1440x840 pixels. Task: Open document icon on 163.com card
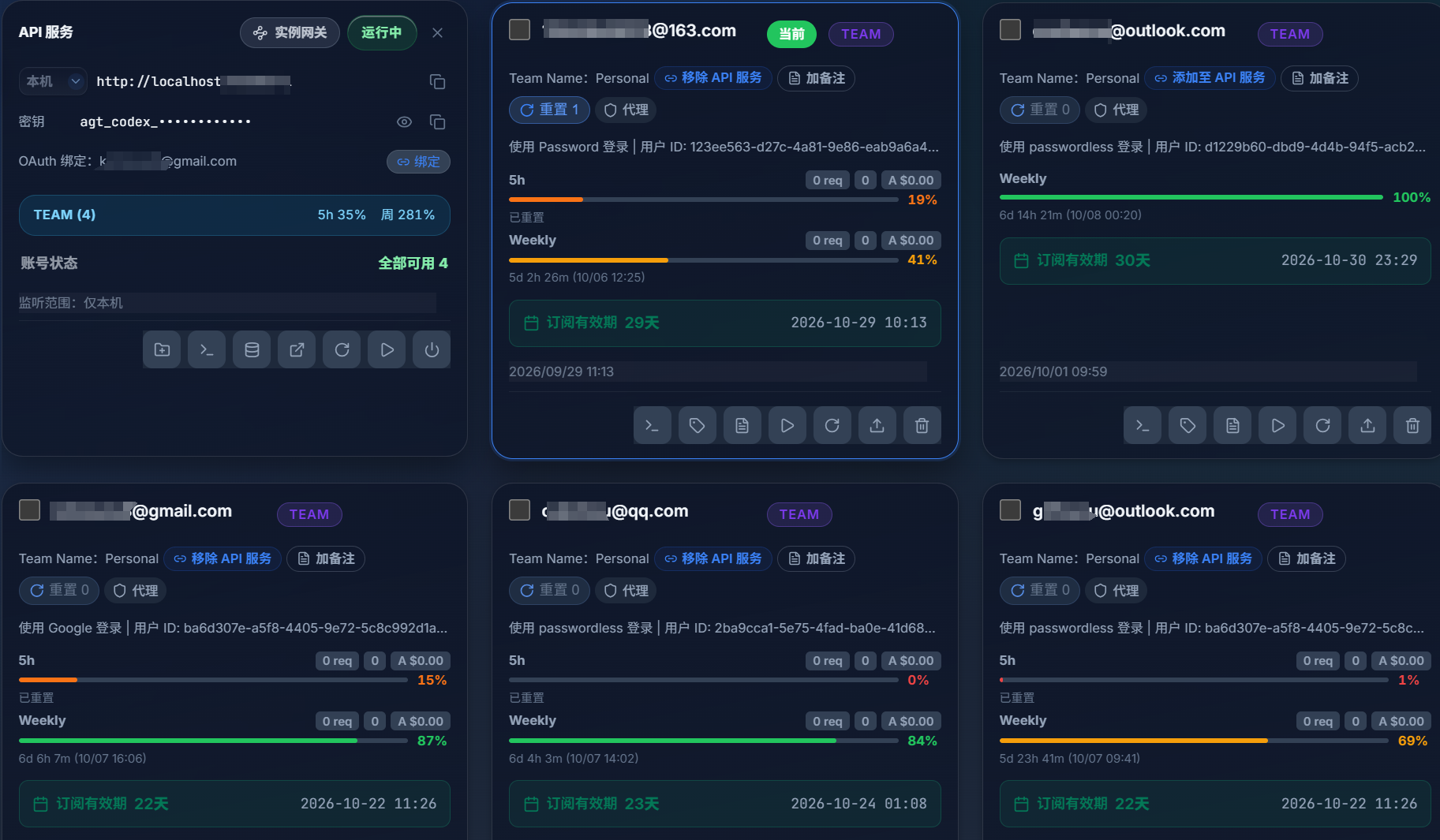pyautogui.click(x=742, y=425)
